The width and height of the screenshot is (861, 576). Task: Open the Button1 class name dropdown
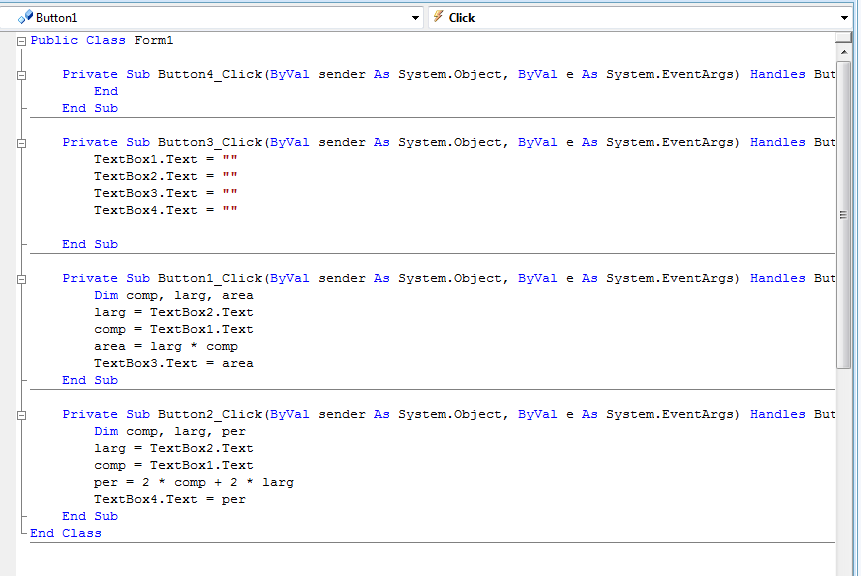[x=415, y=18]
